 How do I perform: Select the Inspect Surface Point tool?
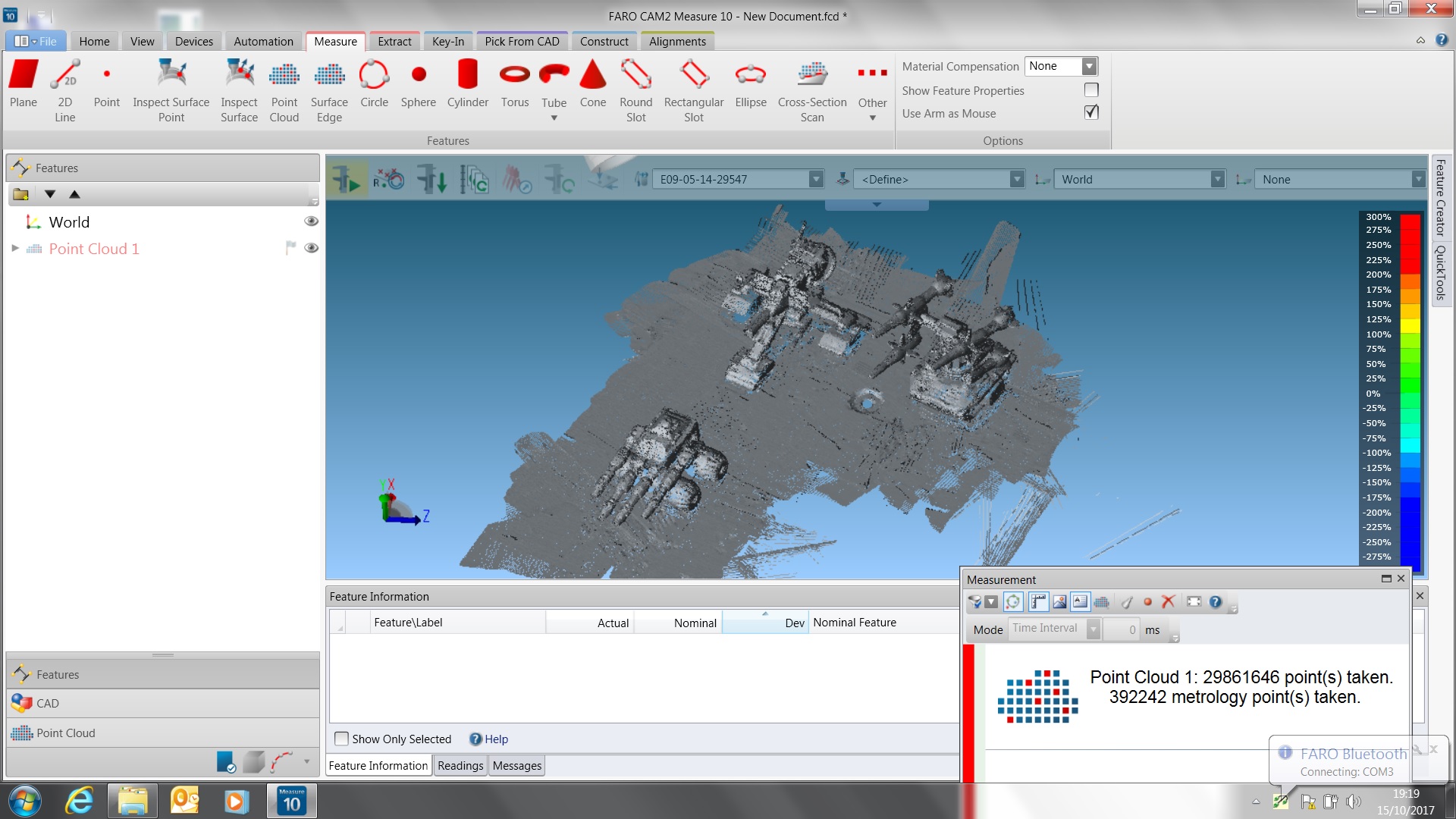click(x=171, y=90)
